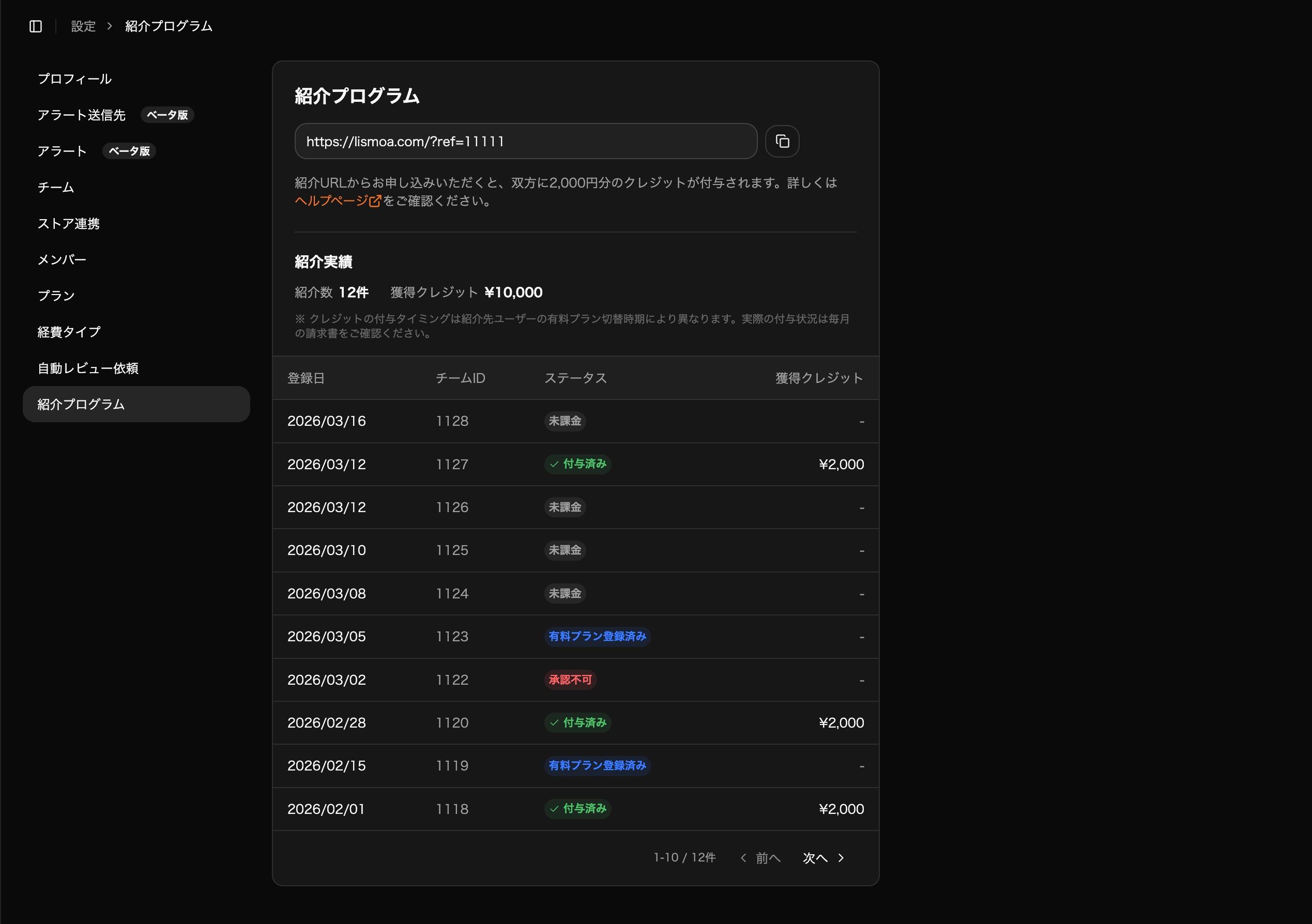
Task: Click team ID 1127
Action: tap(452, 464)
